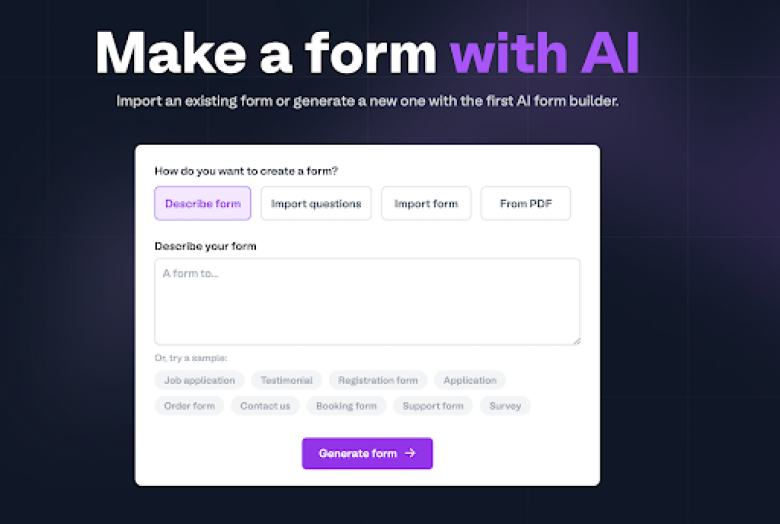Select the Application sample chip
This screenshot has width=780, height=524.
pos(470,380)
